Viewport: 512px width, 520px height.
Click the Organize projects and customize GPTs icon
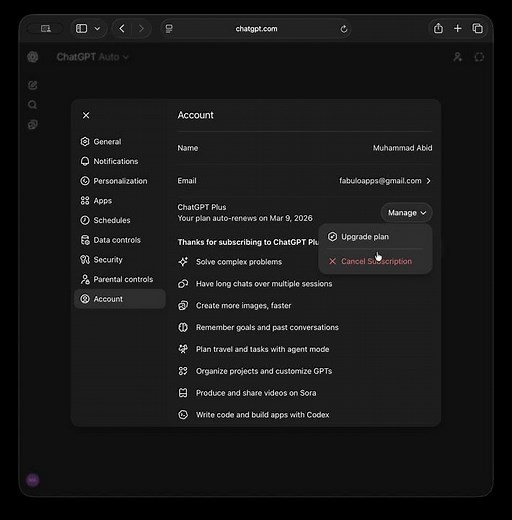183,371
